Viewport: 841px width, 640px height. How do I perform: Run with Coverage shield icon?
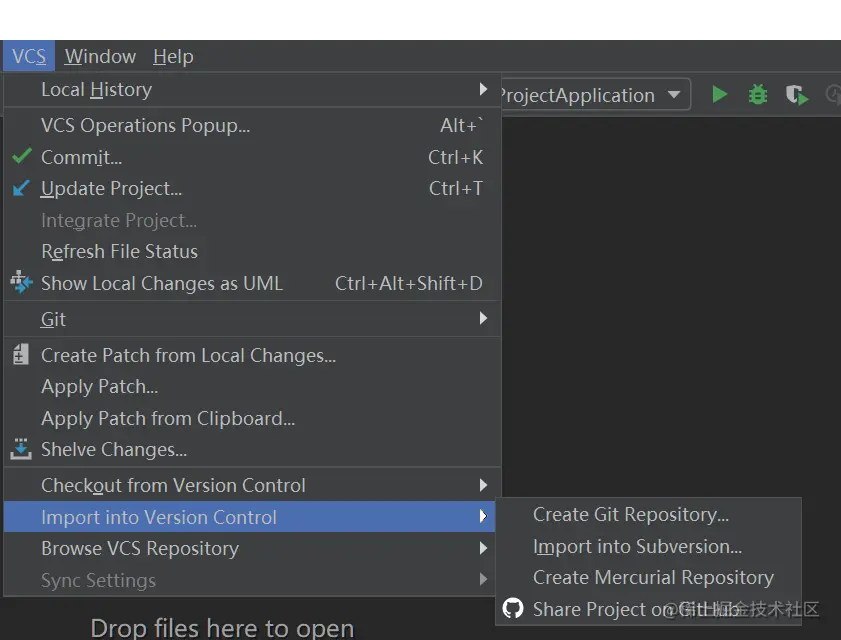pyautogui.click(x=797, y=95)
